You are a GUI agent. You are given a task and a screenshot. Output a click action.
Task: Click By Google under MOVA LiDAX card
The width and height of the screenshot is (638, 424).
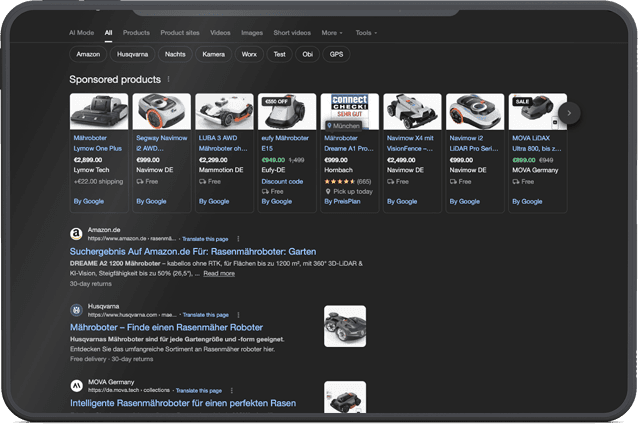[527, 201]
